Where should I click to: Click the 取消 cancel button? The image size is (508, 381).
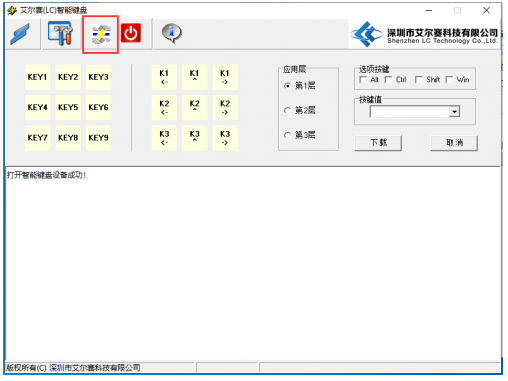point(454,143)
